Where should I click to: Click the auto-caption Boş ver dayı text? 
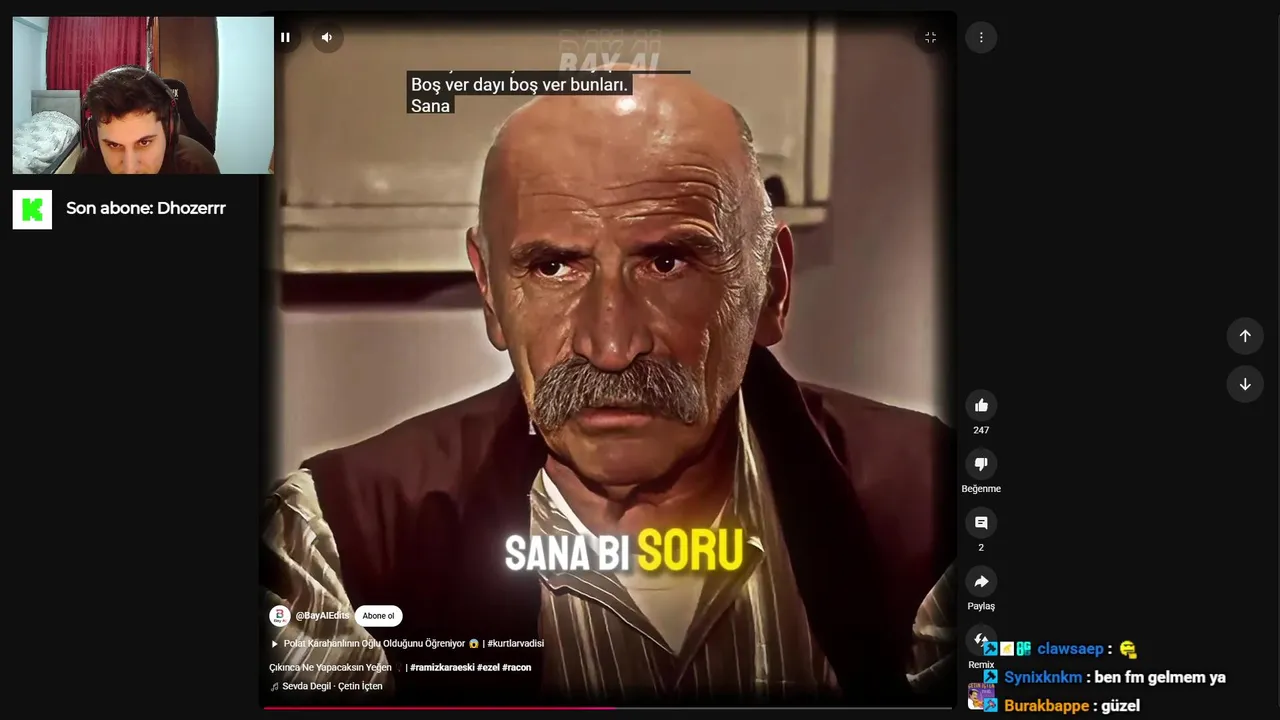[519, 85]
